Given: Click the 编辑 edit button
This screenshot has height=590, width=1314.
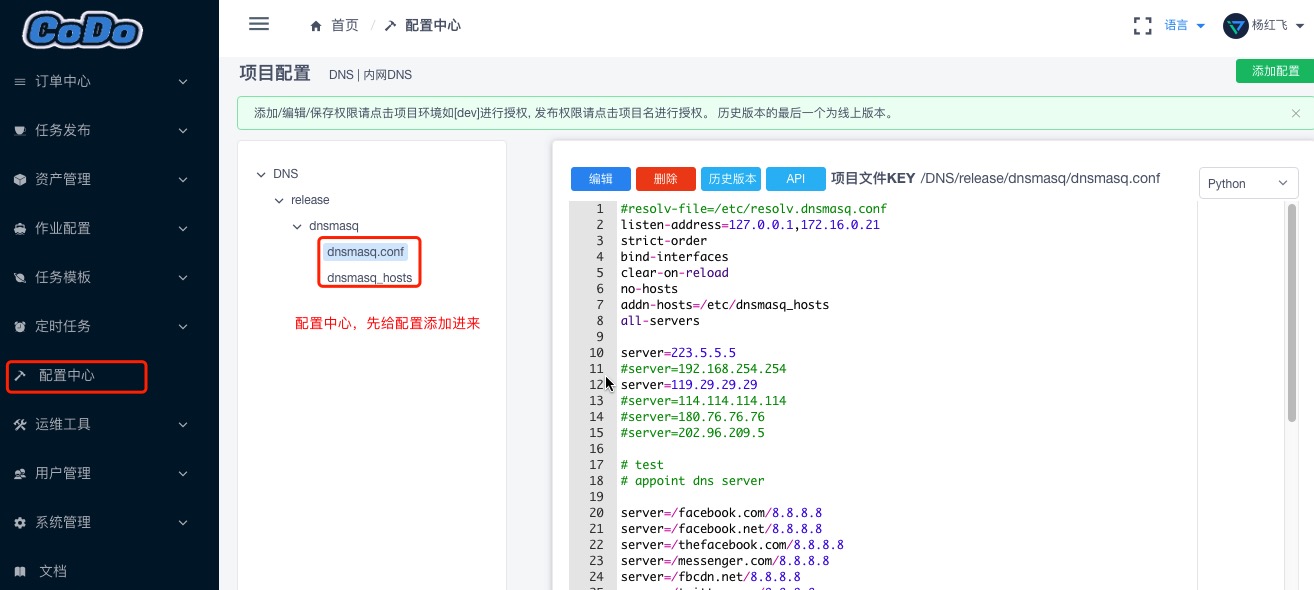Looking at the screenshot, I should tap(601, 179).
